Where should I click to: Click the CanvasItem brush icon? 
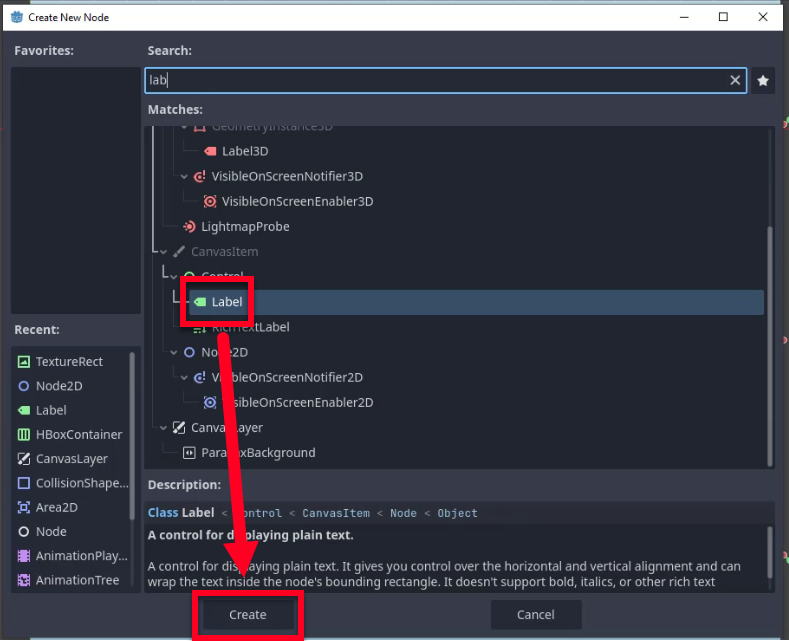(179, 252)
